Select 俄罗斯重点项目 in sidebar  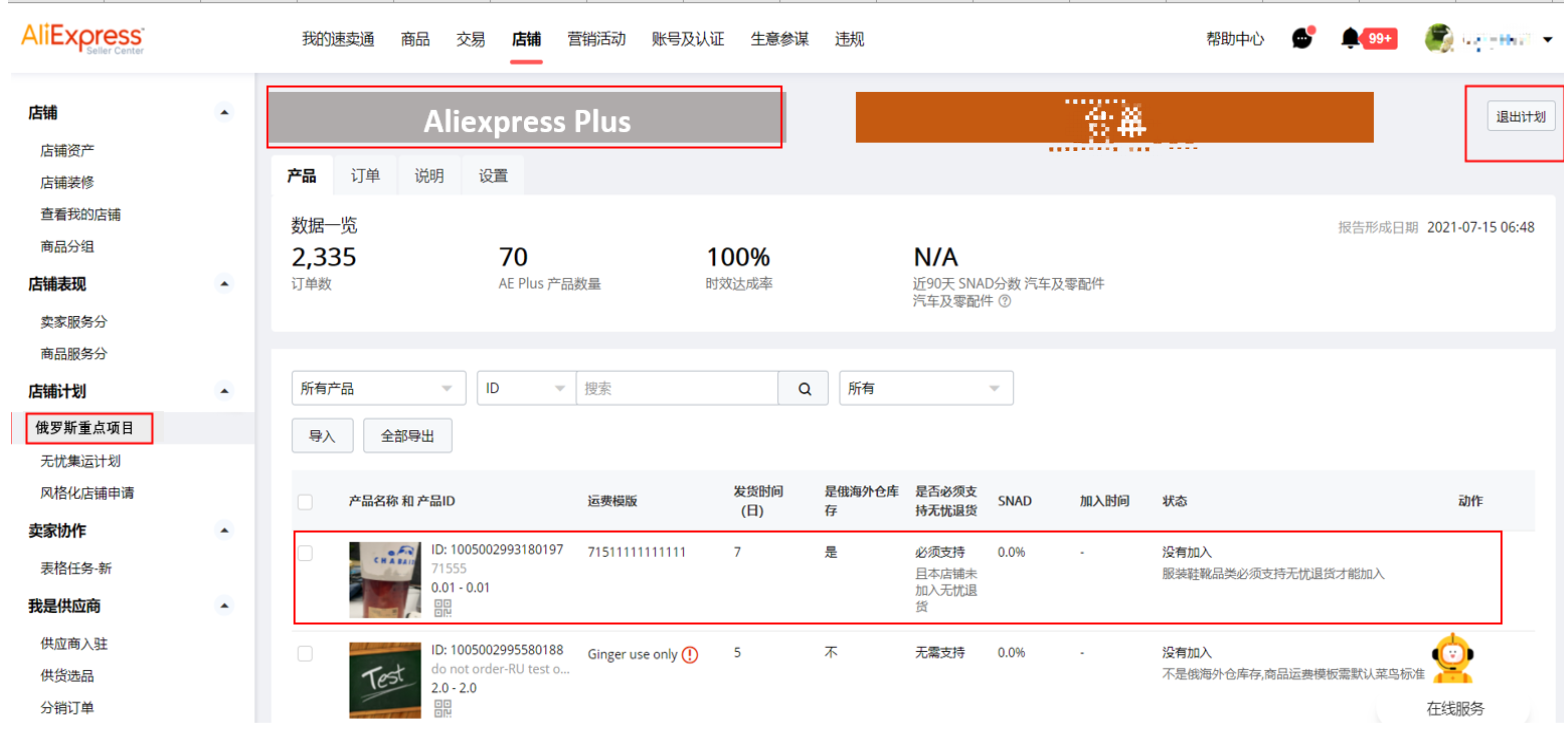85,428
